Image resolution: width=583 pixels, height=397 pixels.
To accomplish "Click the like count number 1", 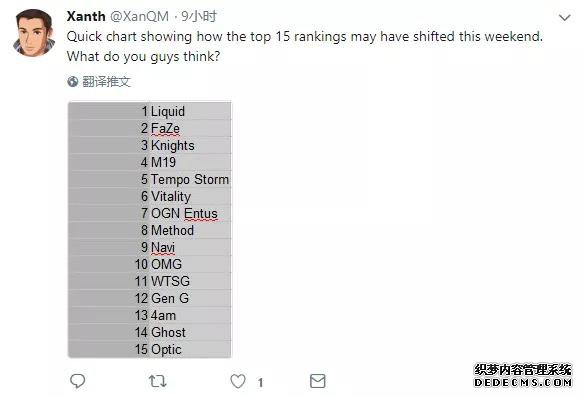I will (x=260, y=382).
